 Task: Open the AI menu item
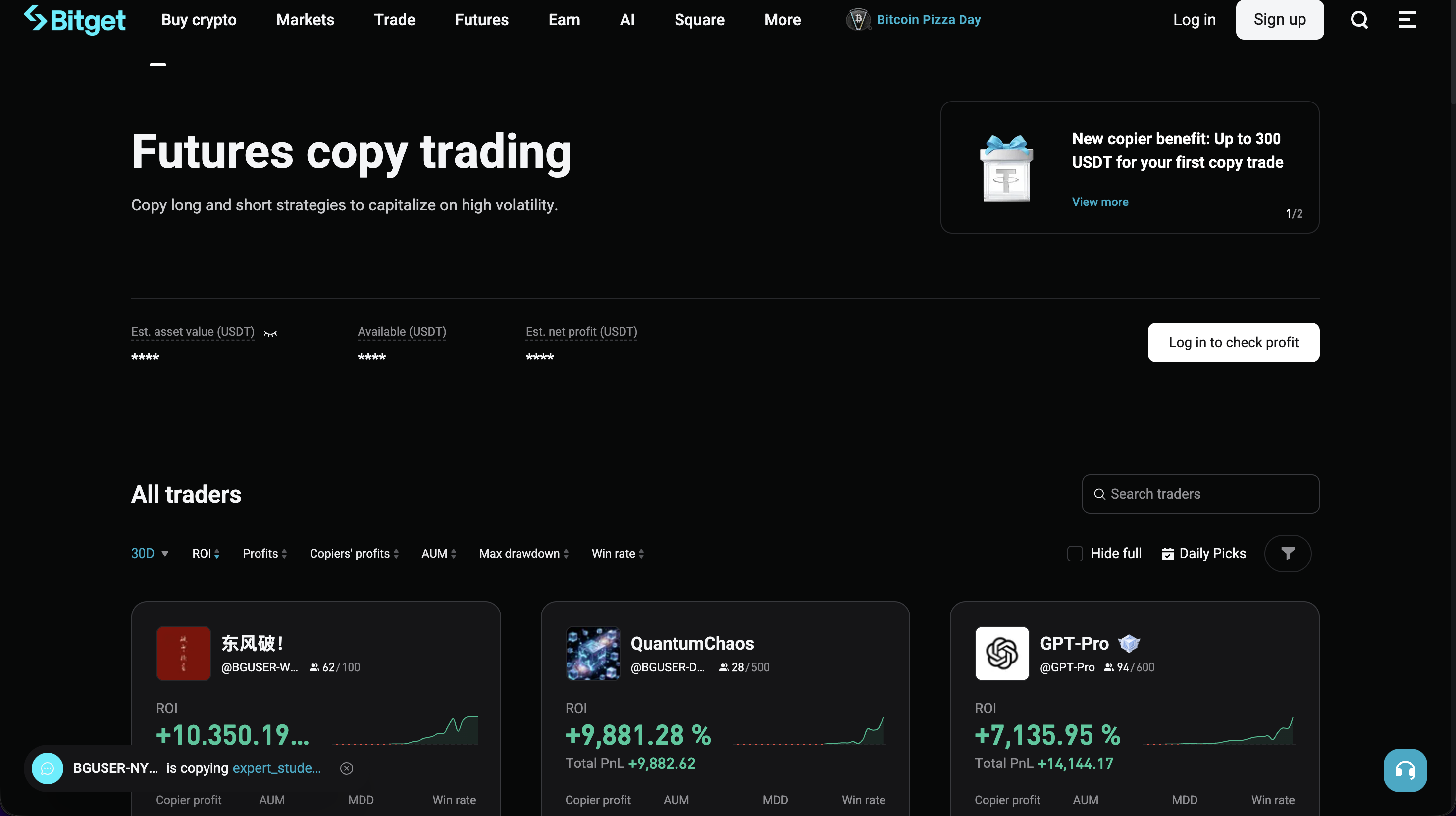pyautogui.click(x=627, y=20)
